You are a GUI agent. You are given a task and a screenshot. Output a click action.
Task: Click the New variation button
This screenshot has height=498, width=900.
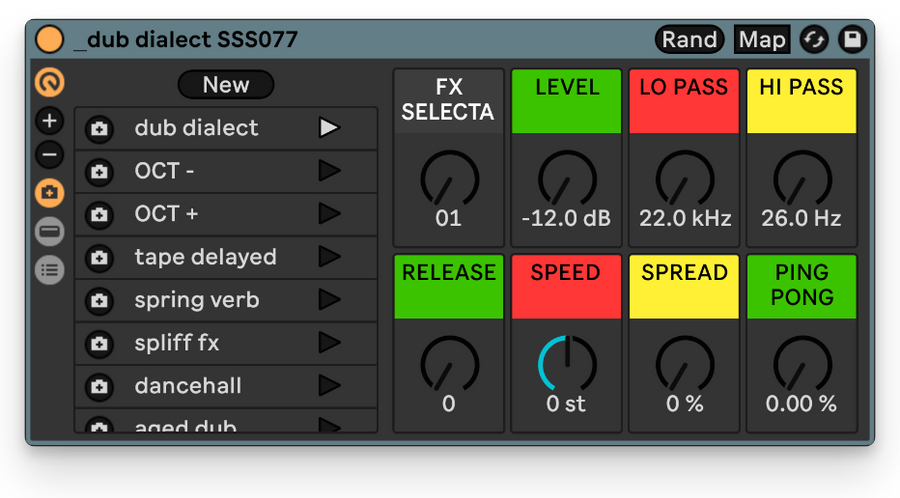pyautogui.click(x=226, y=85)
